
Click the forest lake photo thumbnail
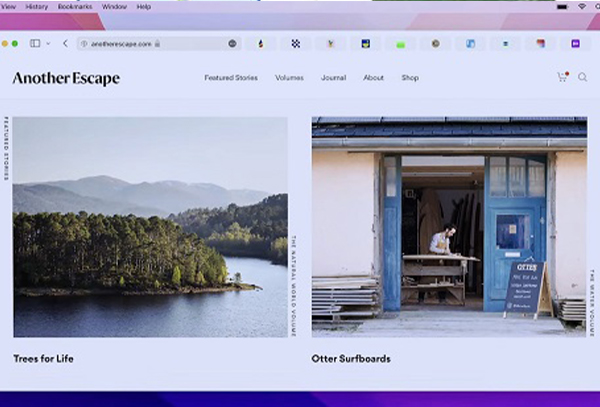pyautogui.click(x=150, y=227)
